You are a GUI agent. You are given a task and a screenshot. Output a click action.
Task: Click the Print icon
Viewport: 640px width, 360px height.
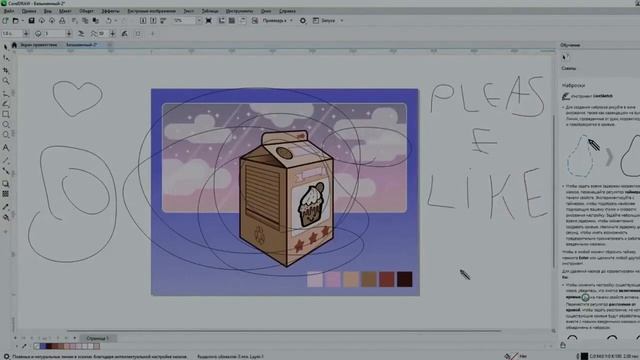(62, 20)
